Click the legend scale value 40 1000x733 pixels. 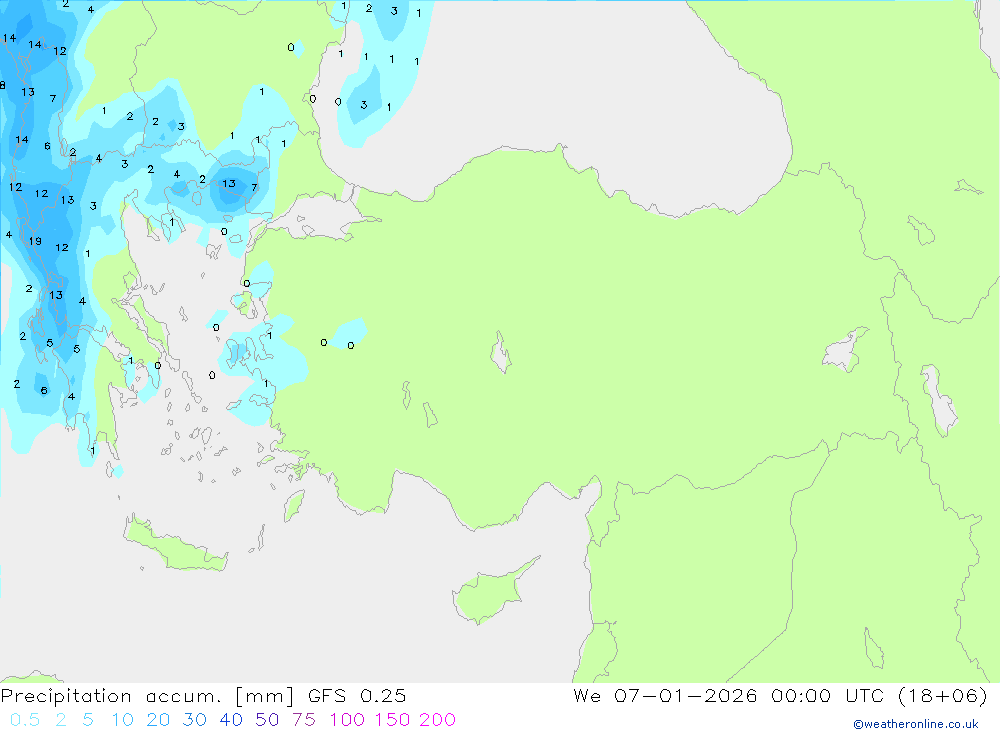(x=231, y=720)
